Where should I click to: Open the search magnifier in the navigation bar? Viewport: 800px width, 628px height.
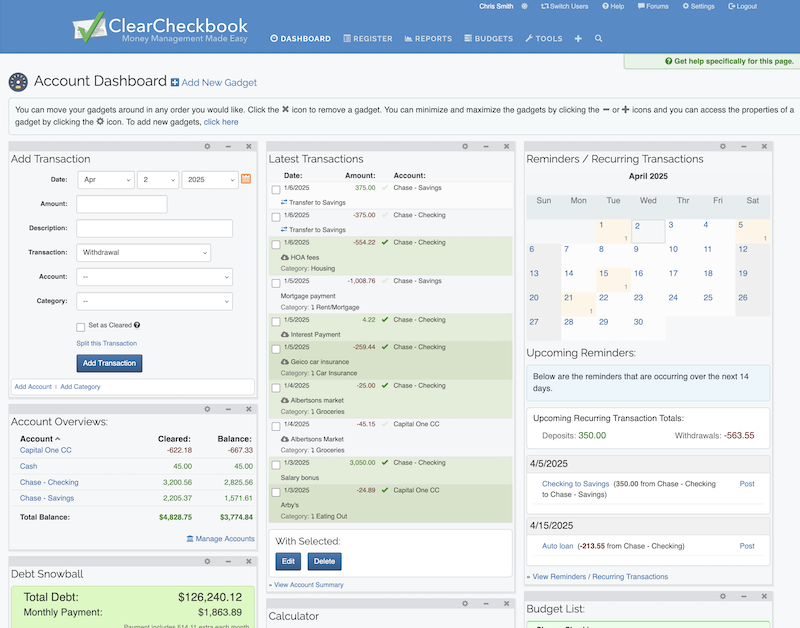596,39
